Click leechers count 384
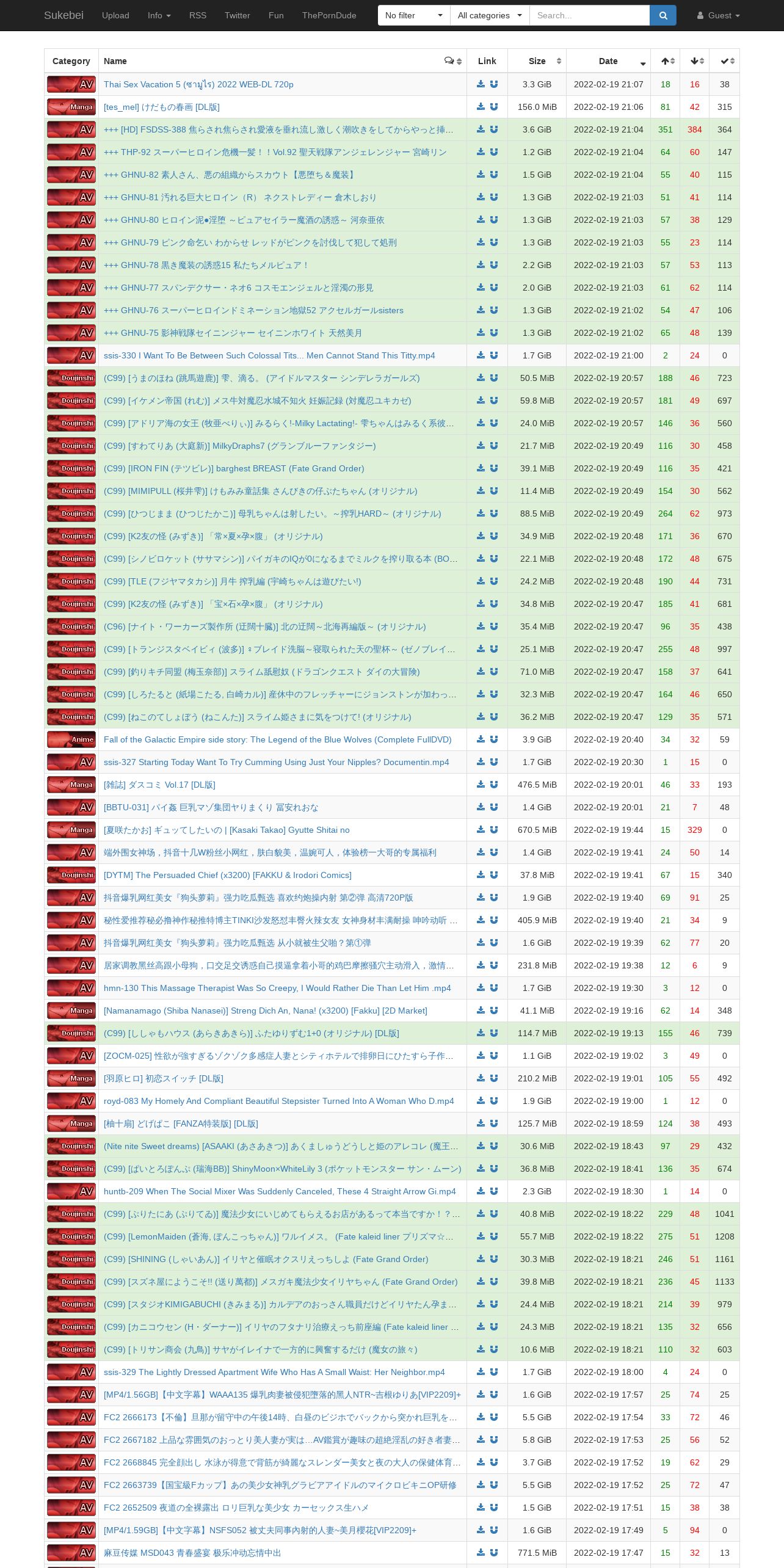Image resolution: width=784 pixels, height=1568 pixels. (695, 129)
